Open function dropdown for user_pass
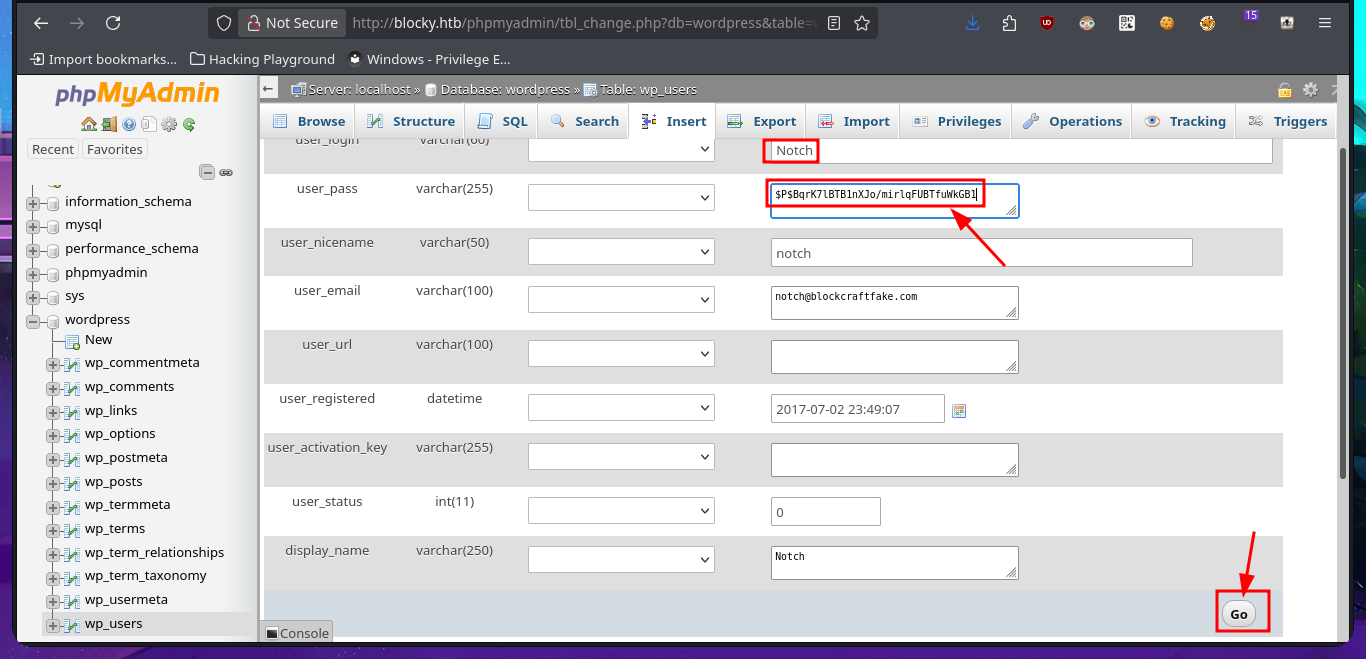1366x659 pixels. coord(621,198)
